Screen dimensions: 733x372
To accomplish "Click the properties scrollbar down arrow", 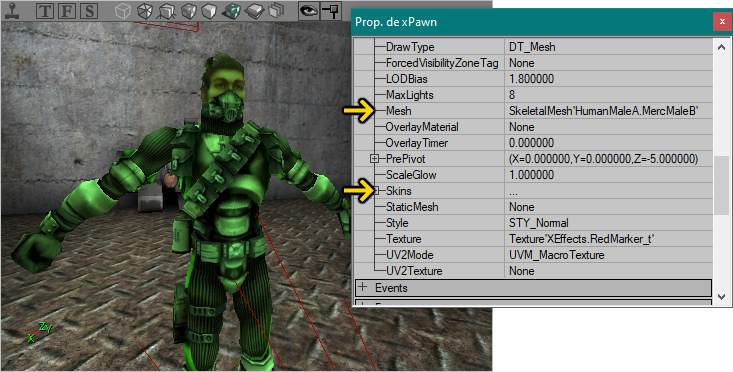I will click(721, 296).
